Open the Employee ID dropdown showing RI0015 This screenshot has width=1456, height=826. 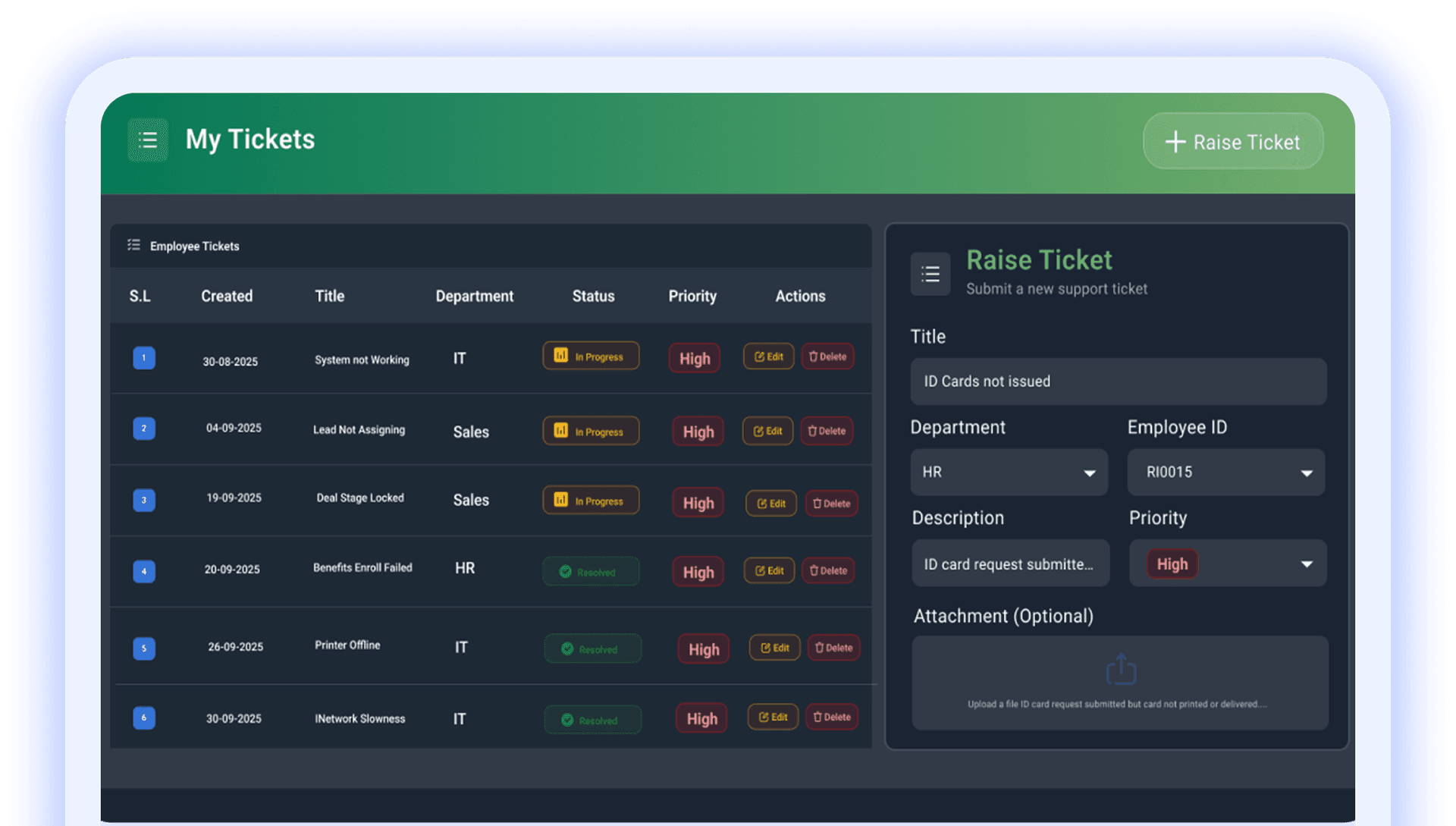coord(1225,472)
